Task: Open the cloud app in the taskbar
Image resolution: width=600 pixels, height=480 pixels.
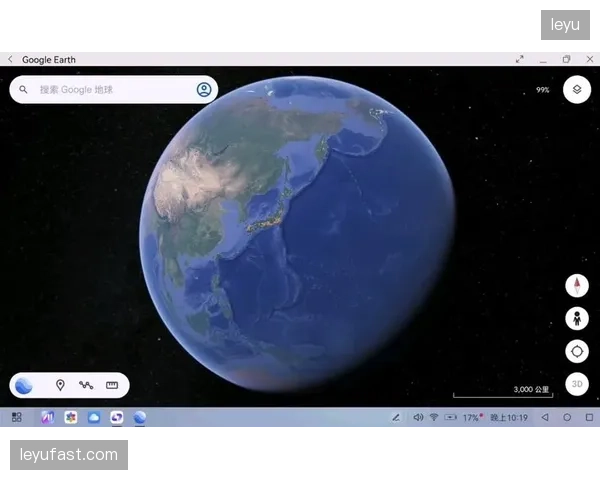Action: [x=94, y=417]
